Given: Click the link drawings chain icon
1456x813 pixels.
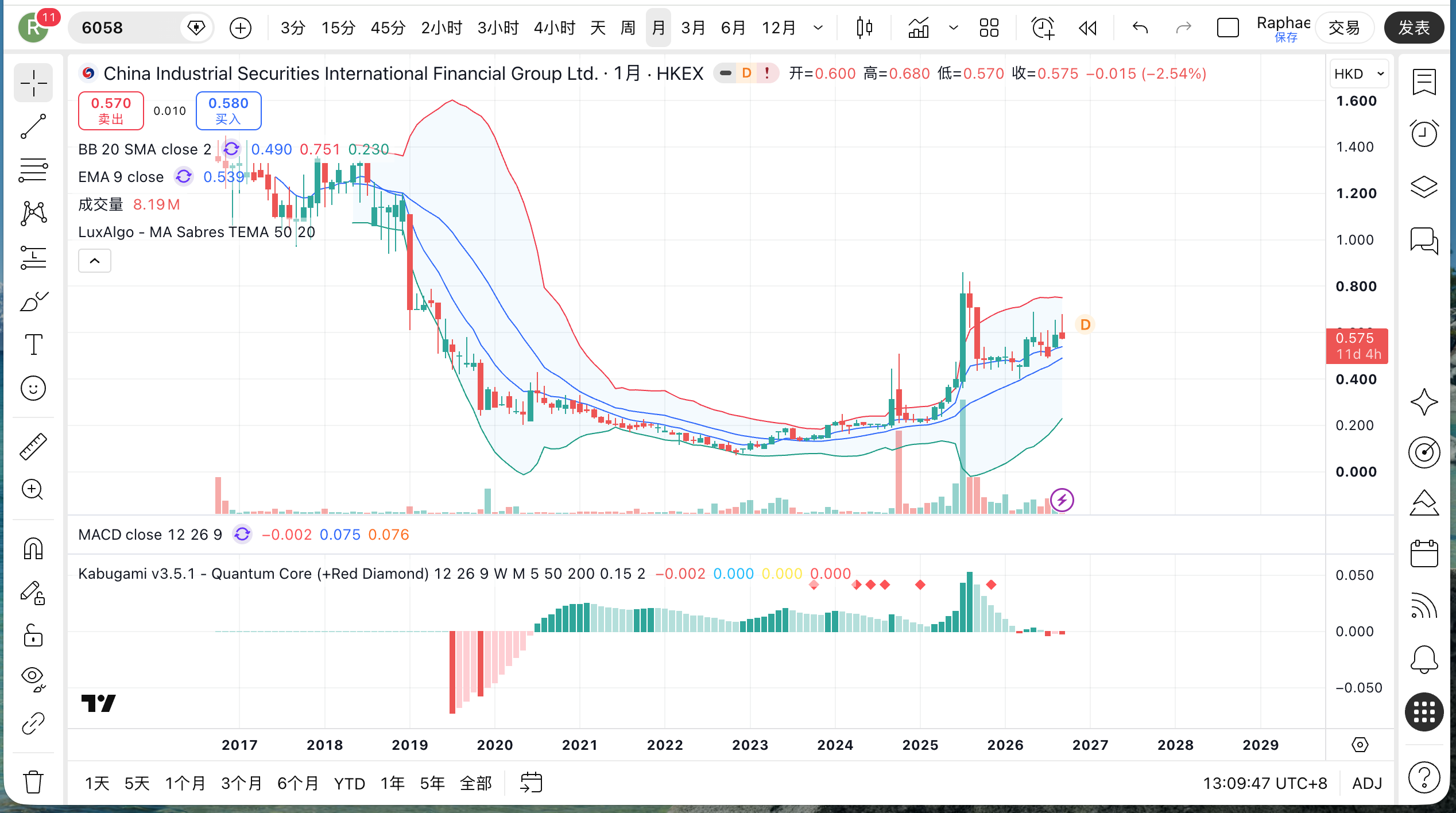Looking at the screenshot, I should [x=33, y=723].
